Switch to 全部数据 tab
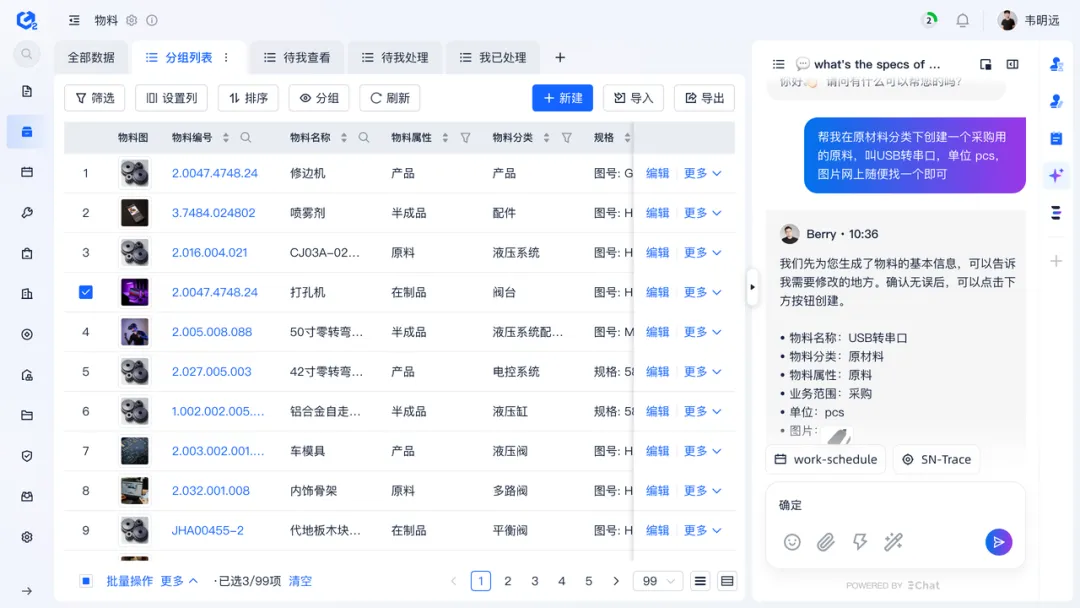This screenshot has height=608, width=1080. pos(91,58)
